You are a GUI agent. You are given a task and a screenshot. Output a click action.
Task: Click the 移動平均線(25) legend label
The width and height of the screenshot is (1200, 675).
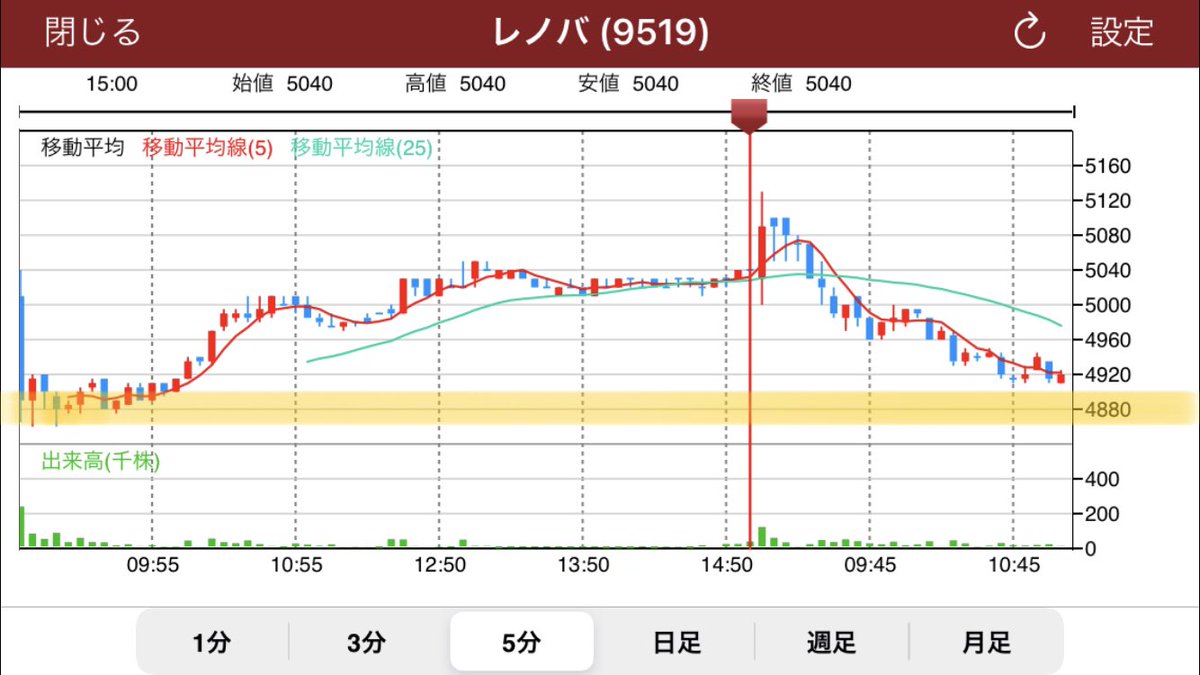point(361,148)
